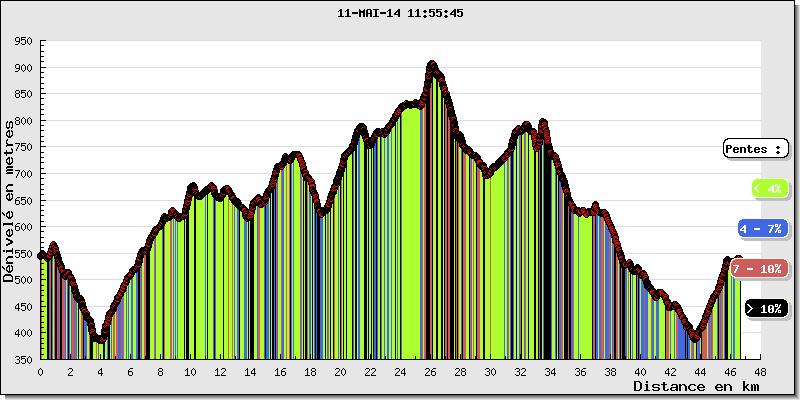
Task: Click the '> 10%' black slope legend
Action: point(766,309)
